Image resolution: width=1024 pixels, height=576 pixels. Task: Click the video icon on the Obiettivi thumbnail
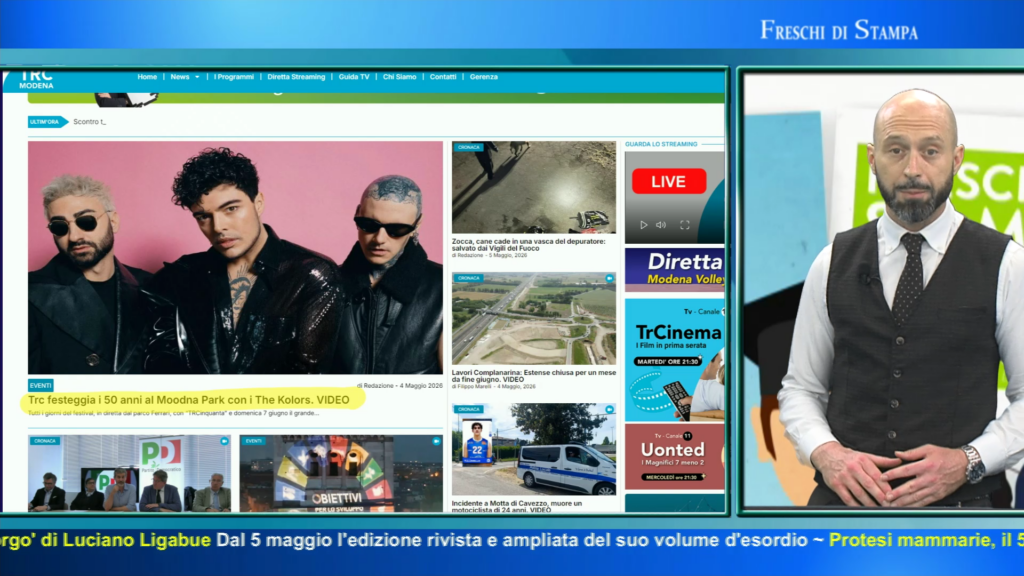(436, 441)
